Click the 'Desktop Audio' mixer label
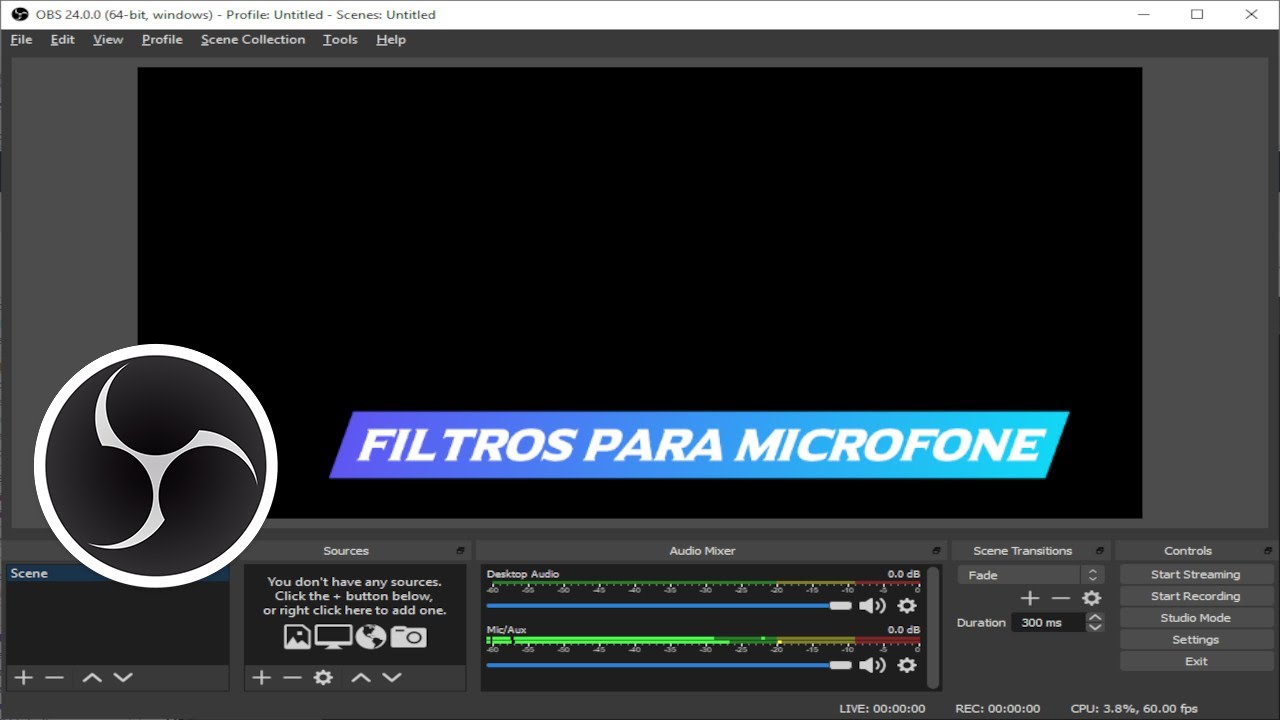The height and width of the screenshot is (720, 1280). point(522,574)
